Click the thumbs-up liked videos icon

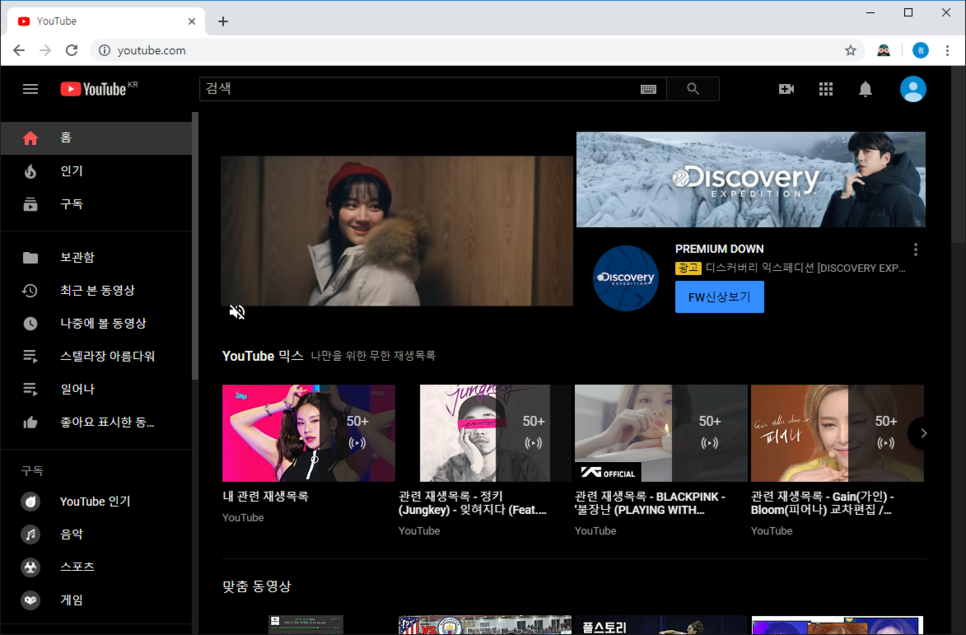[x=30, y=422]
